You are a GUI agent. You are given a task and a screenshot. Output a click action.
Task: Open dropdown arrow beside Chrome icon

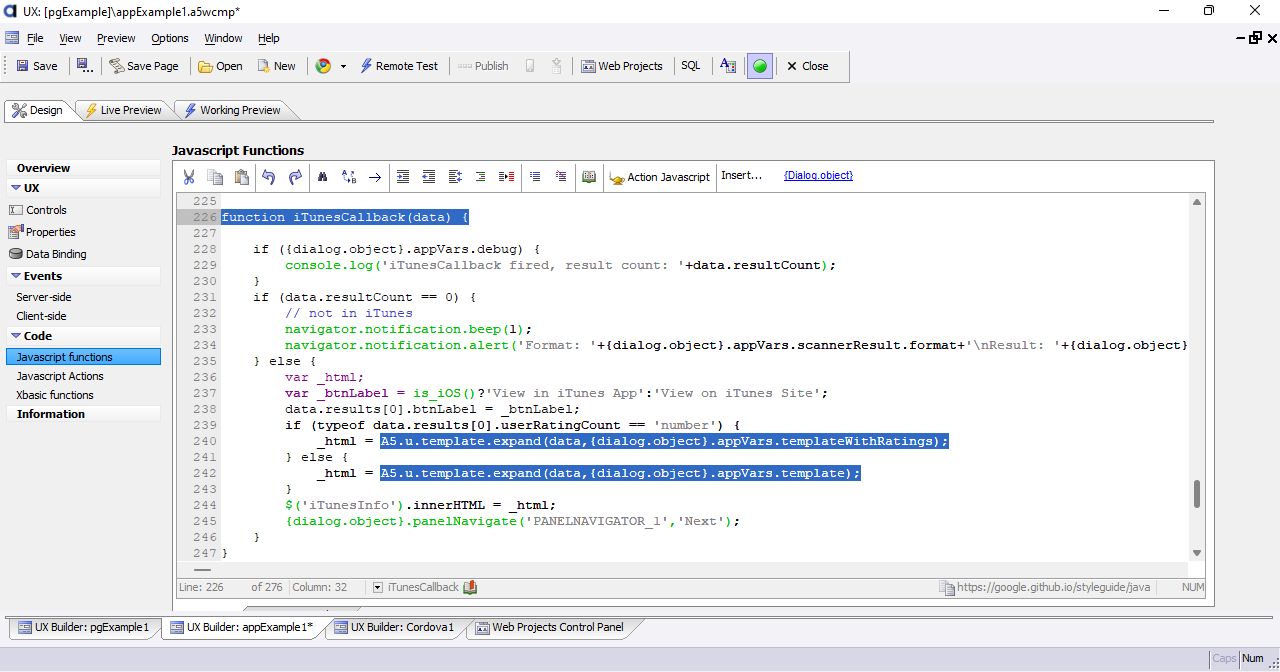point(343,66)
